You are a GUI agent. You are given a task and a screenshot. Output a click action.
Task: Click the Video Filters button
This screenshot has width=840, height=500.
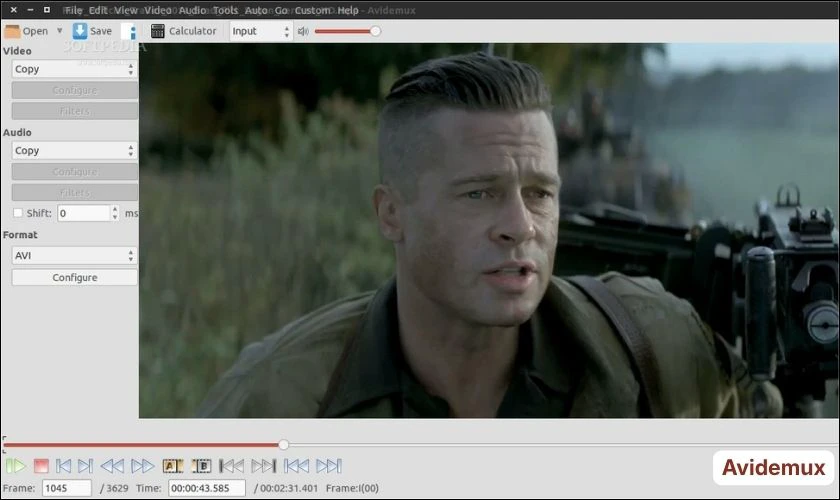coord(74,111)
